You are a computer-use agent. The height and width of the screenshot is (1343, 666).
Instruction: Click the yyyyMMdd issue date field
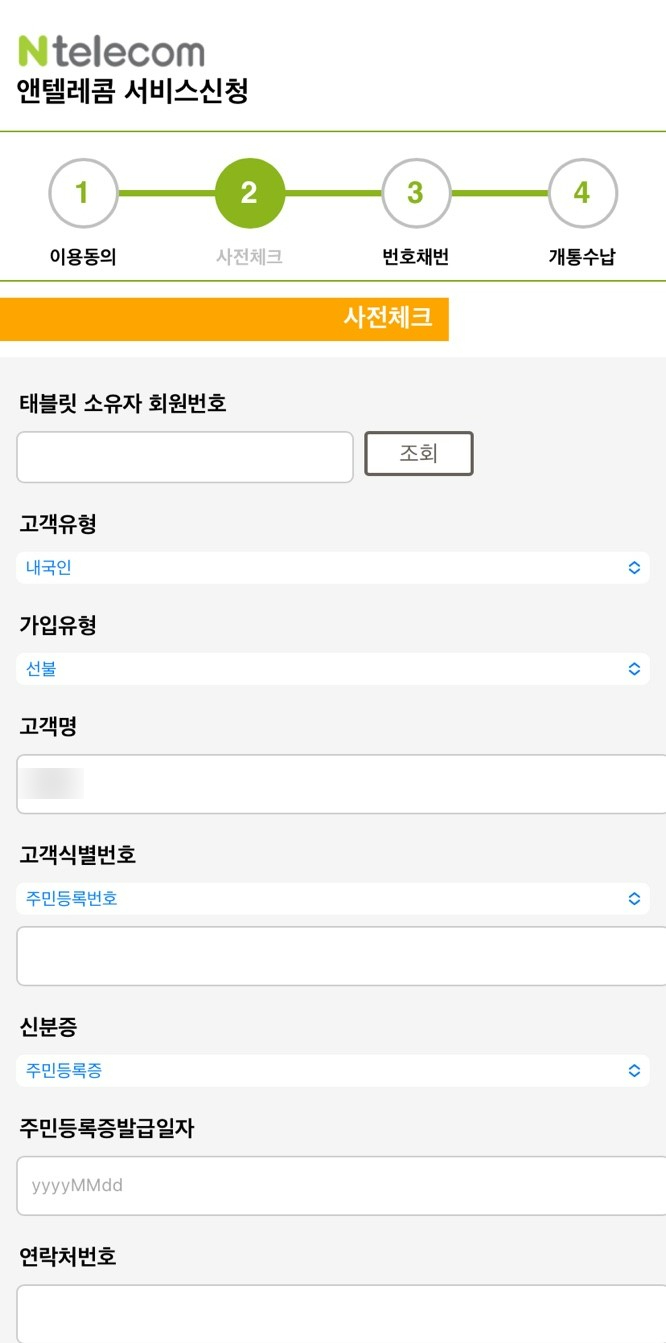tap(341, 1186)
